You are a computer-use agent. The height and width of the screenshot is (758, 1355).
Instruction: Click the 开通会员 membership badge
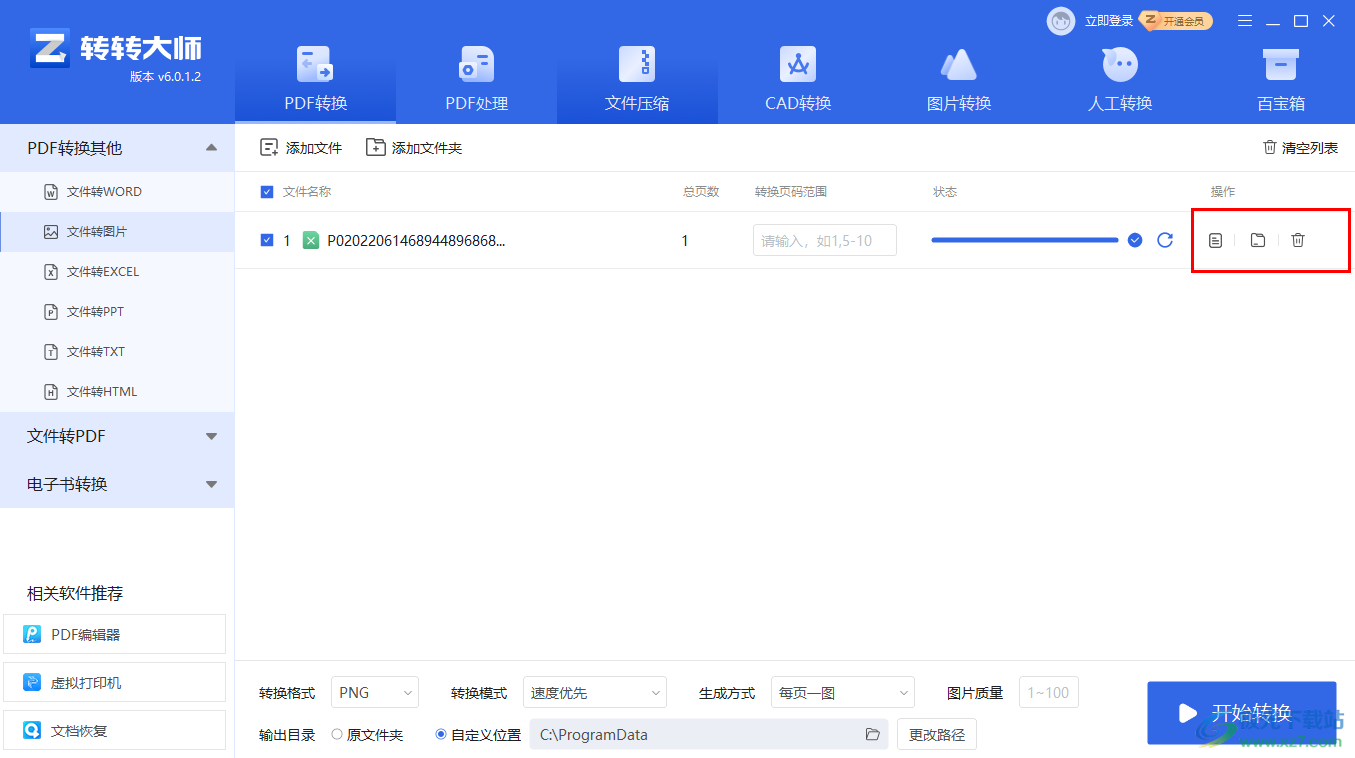[1177, 21]
